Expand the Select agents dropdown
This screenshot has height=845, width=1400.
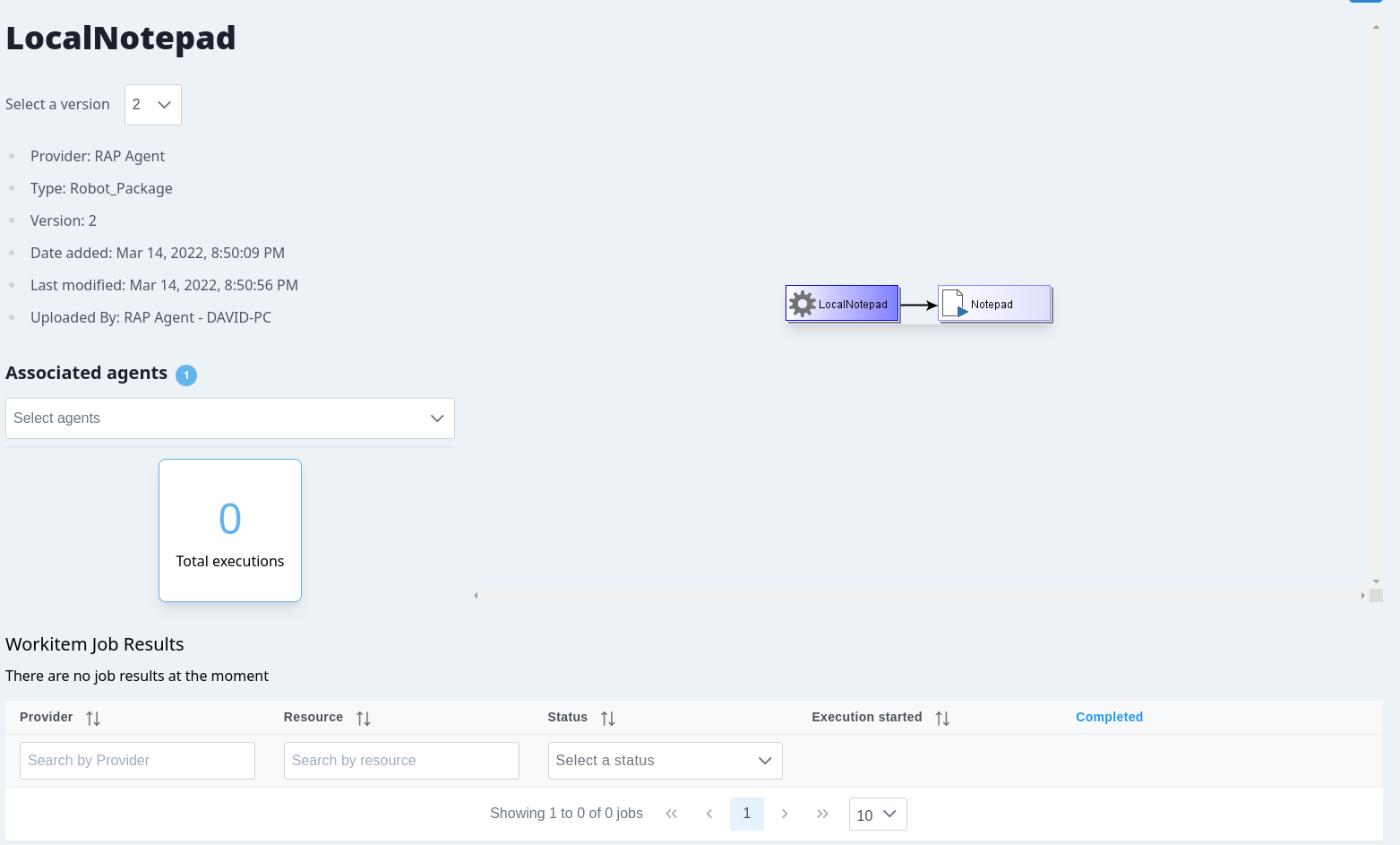click(x=230, y=418)
